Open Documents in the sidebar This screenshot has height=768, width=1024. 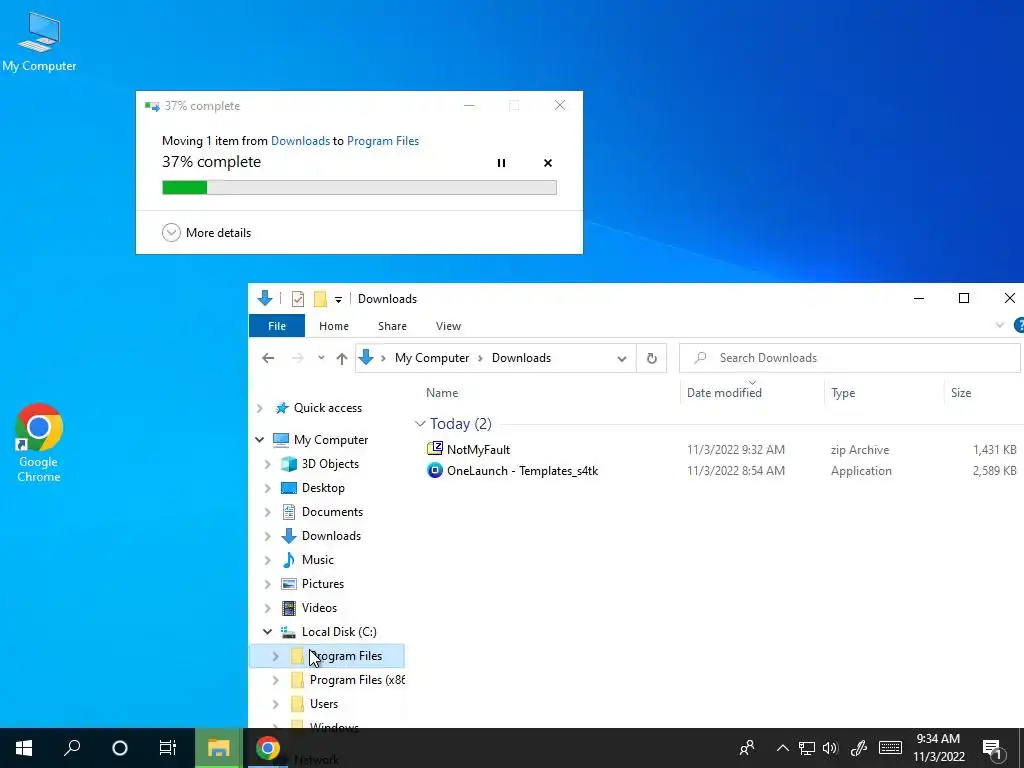coord(332,512)
